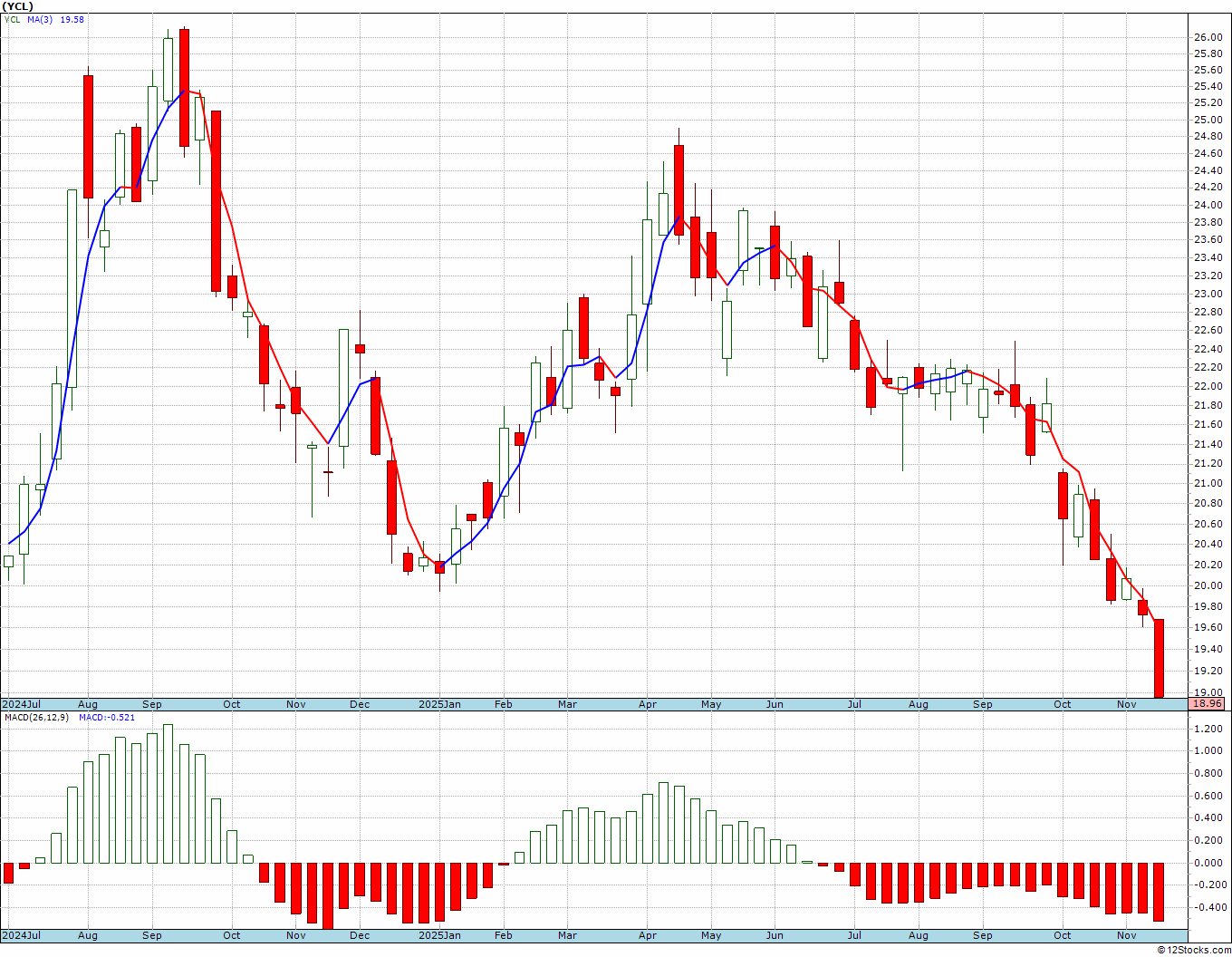Click the MA(3) 19.58 indicator label
The width and height of the screenshot is (1232, 957).
point(55,19)
